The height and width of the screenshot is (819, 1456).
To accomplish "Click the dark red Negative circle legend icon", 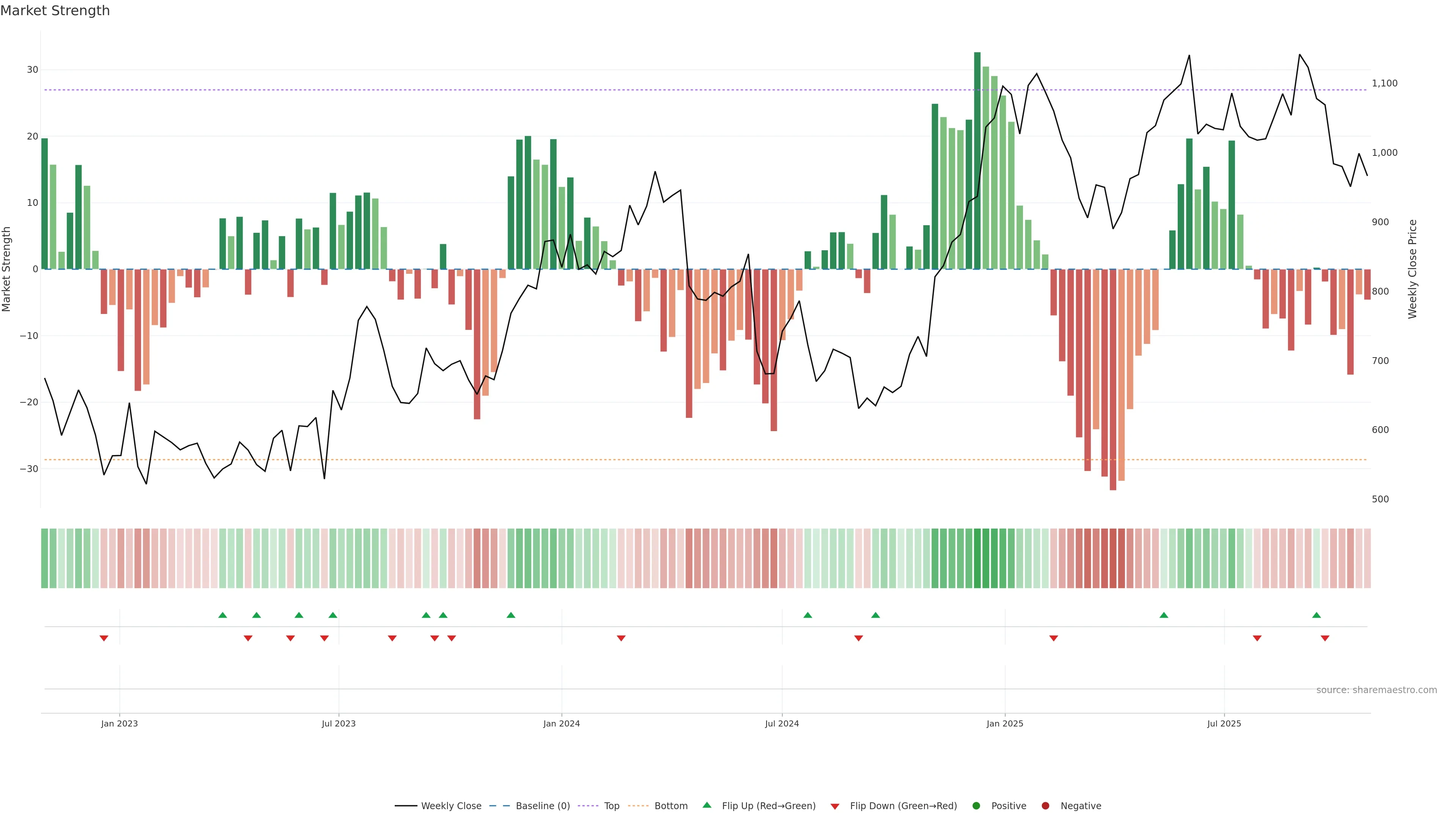I will (x=1045, y=806).
